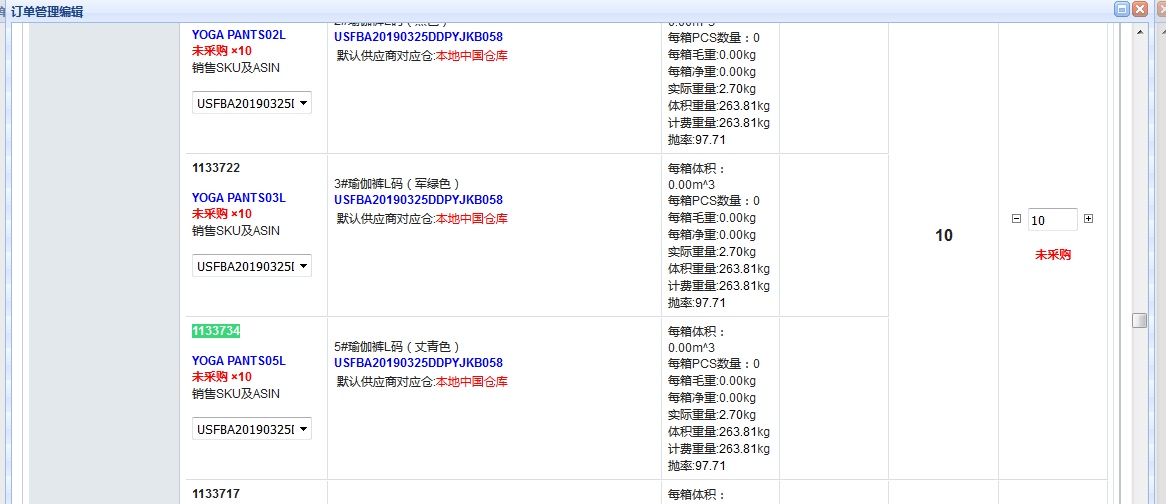Image resolution: width=1166 pixels, height=504 pixels.
Task: Click product name 3#瑜伽裤L码（军绿色）
Action: [397, 184]
